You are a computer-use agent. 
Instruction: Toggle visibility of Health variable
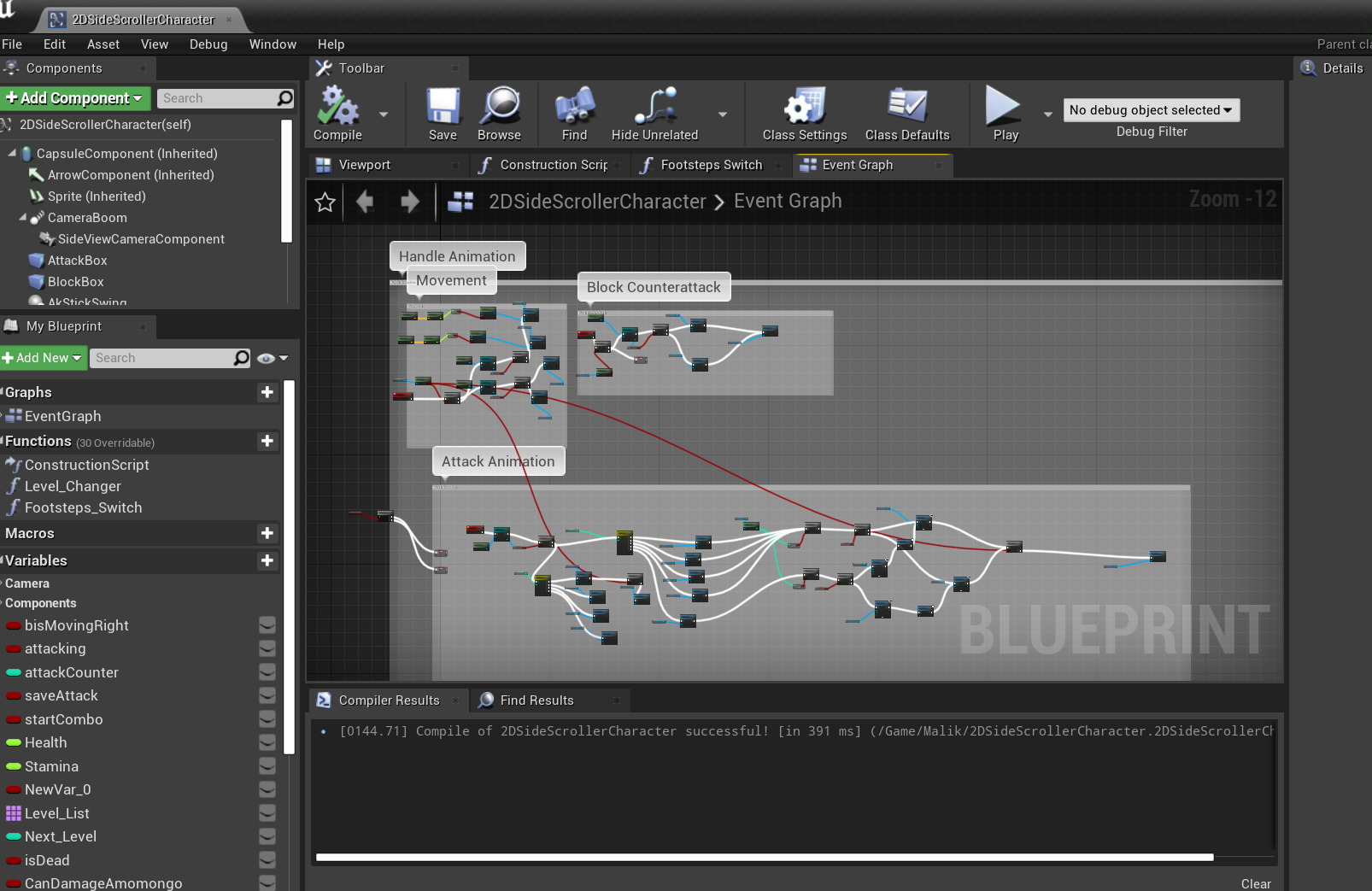point(267,743)
